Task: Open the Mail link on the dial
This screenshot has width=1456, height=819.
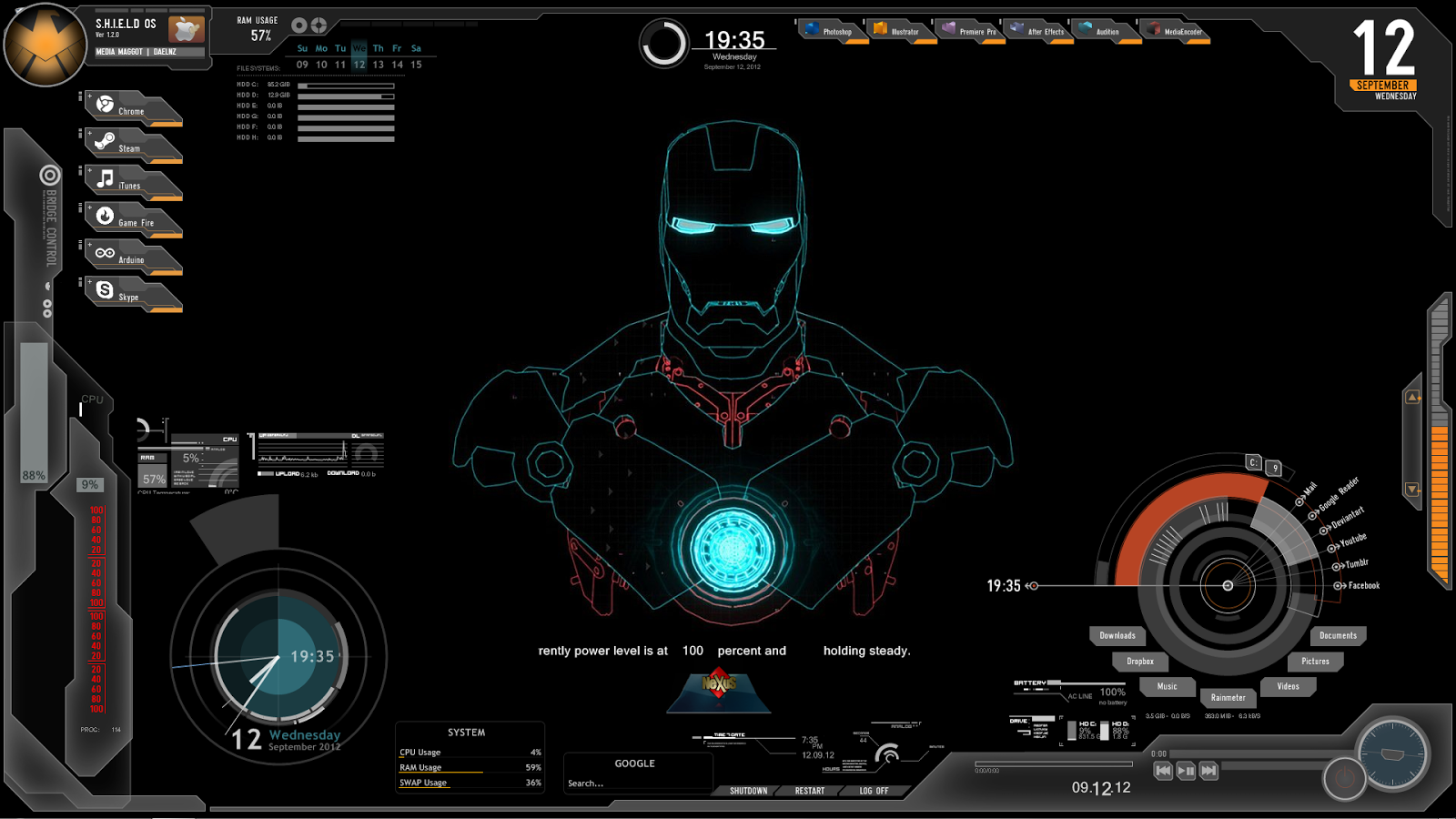Action: point(1307,494)
